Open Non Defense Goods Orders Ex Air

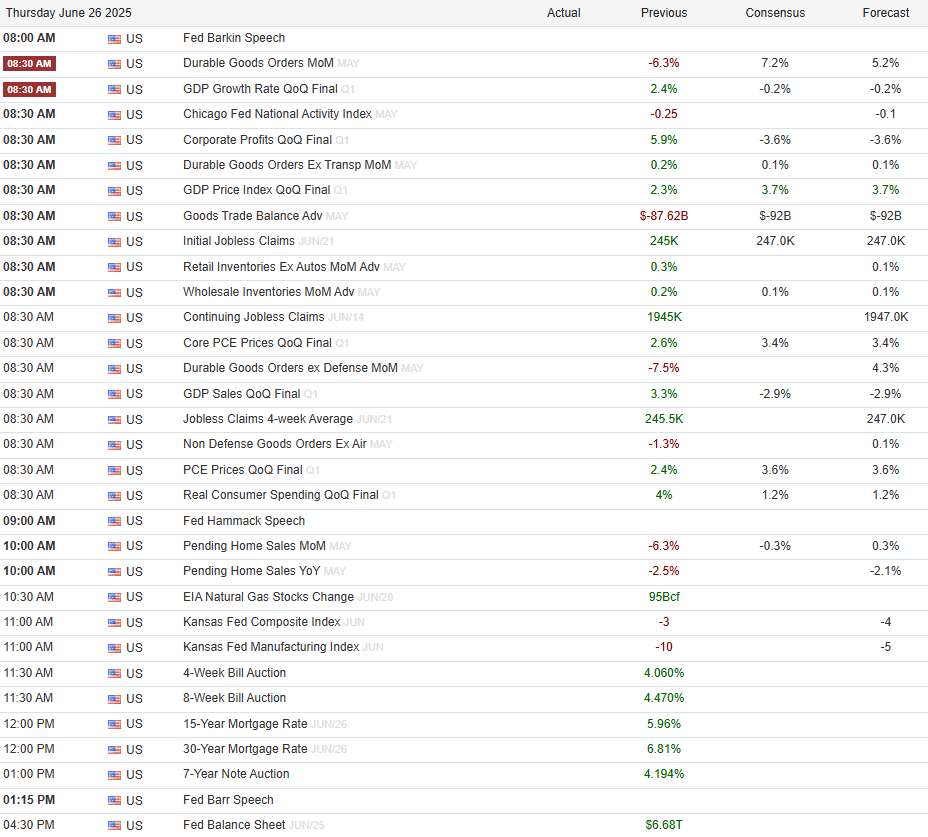pos(275,443)
